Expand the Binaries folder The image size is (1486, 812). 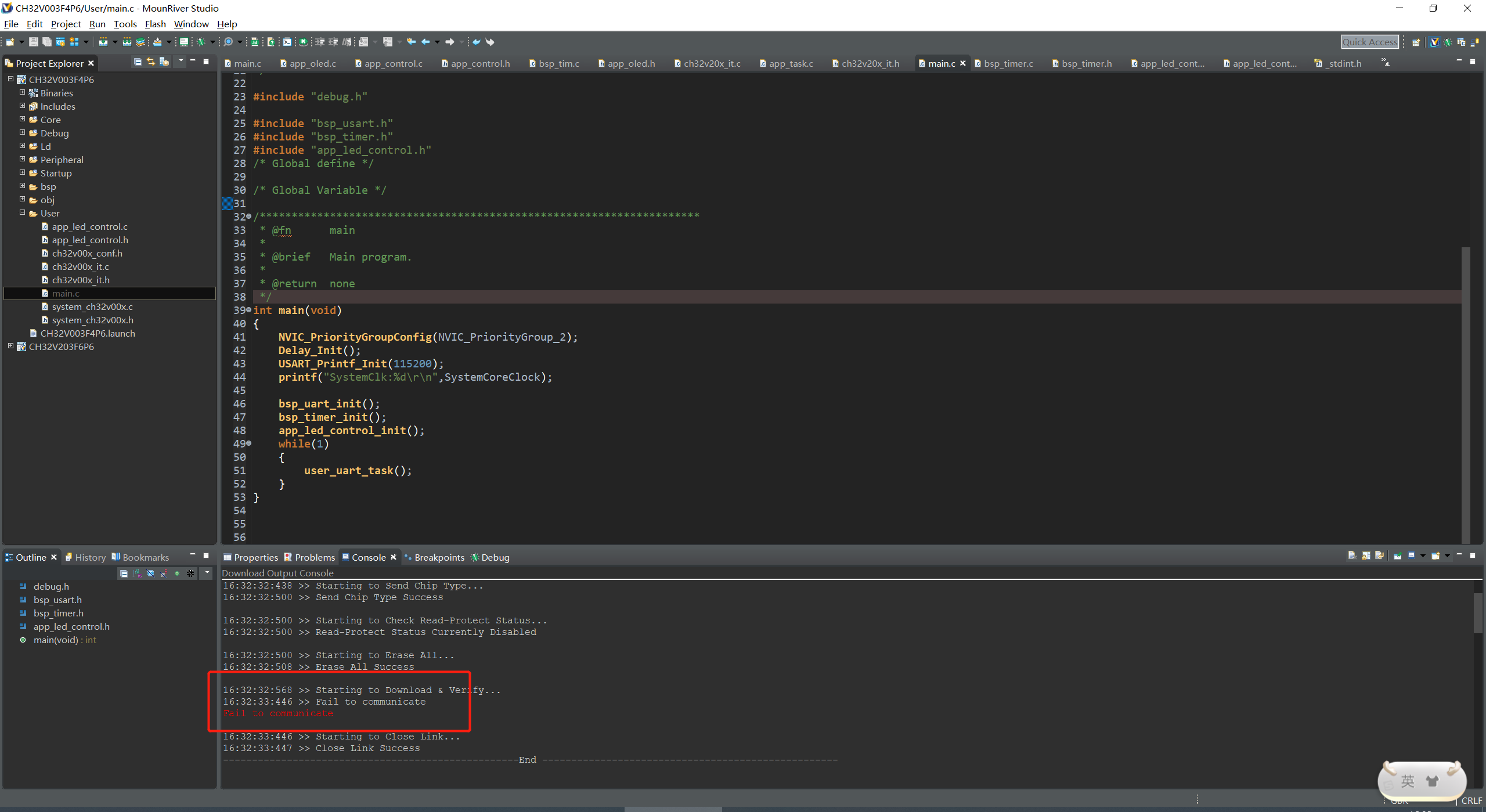point(22,92)
